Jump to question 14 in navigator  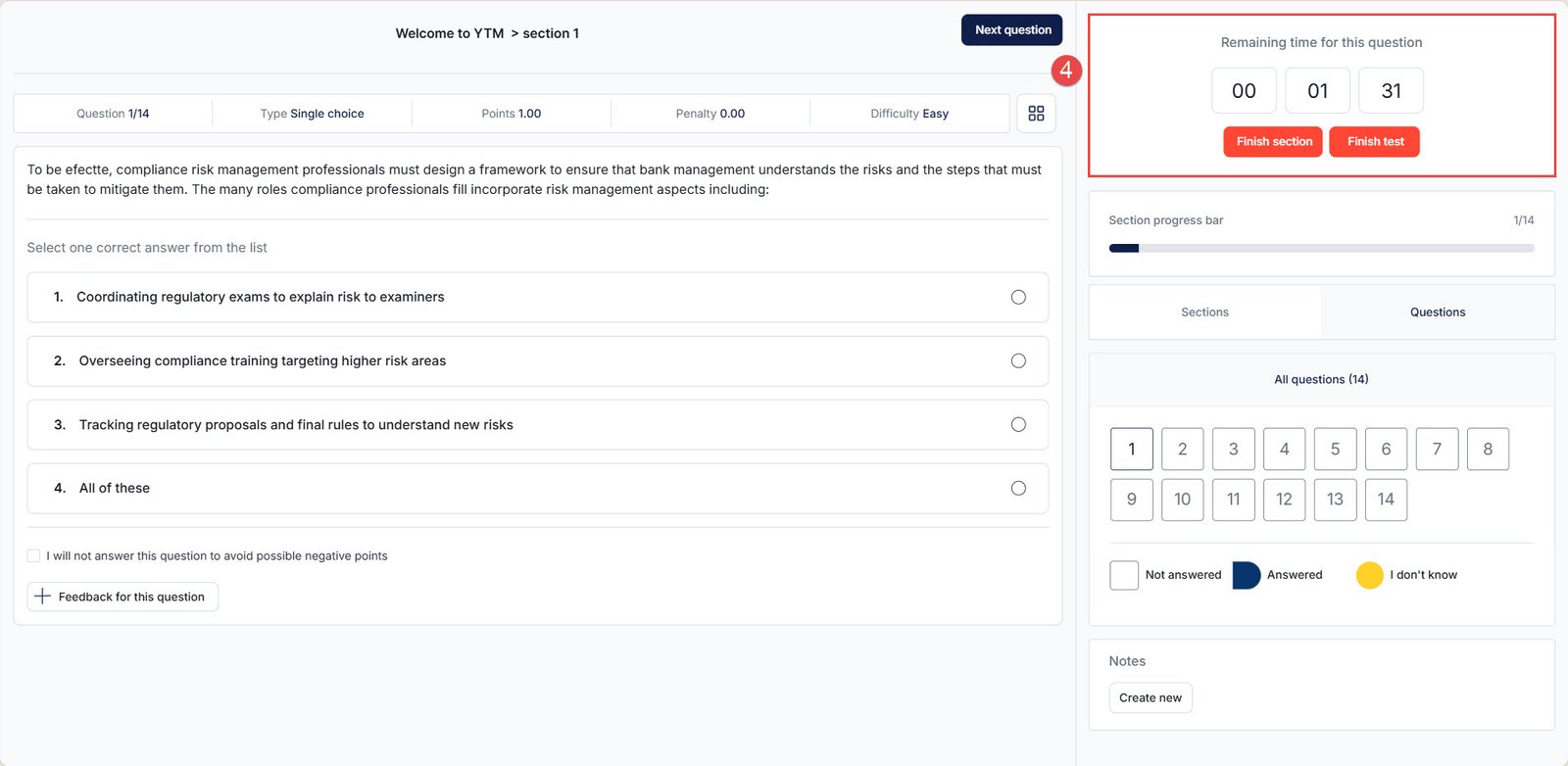(1385, 500)
